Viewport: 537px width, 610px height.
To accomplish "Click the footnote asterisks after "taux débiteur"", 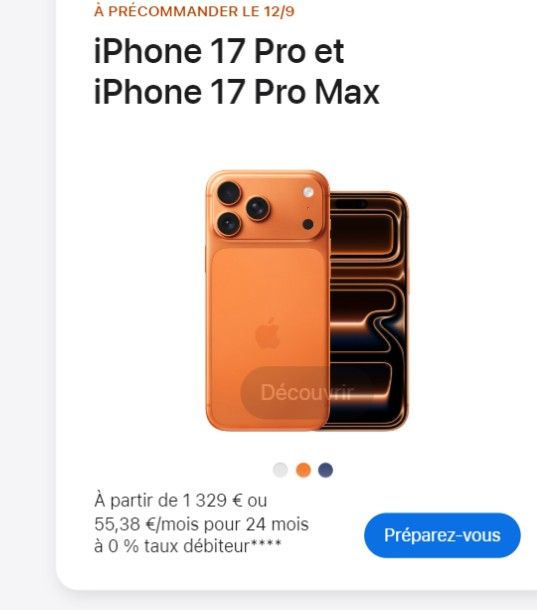I will tap(265, 542).
